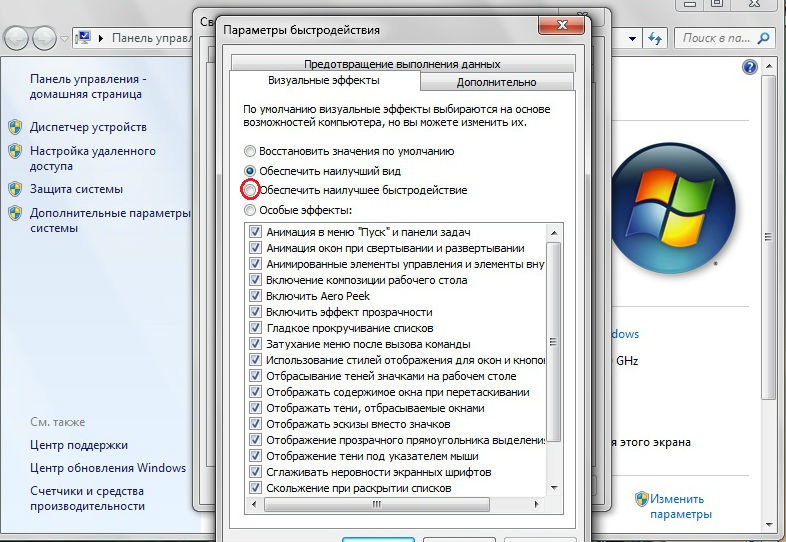Click the Windows logo image

(673, 208)
